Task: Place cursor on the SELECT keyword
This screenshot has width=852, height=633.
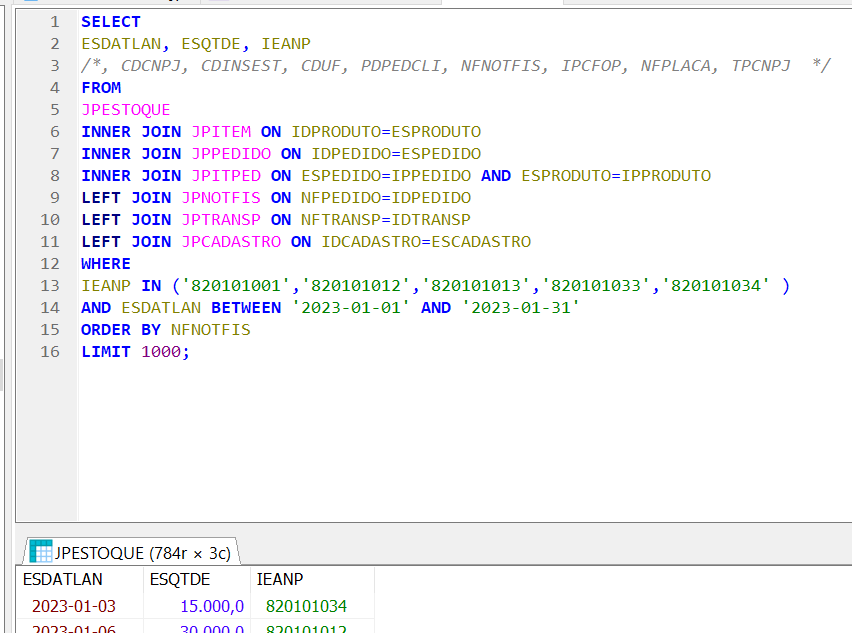Action: point(111,22)
